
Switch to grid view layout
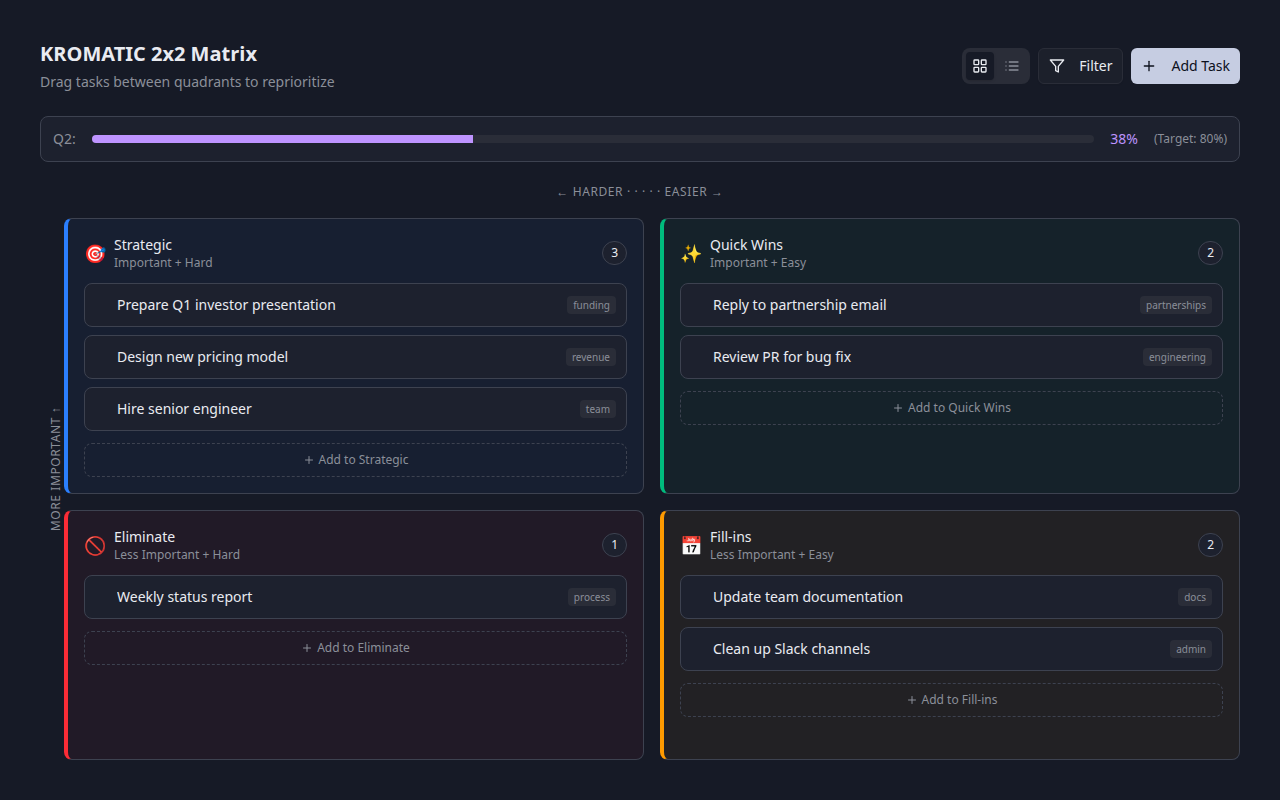click(980, 66)
